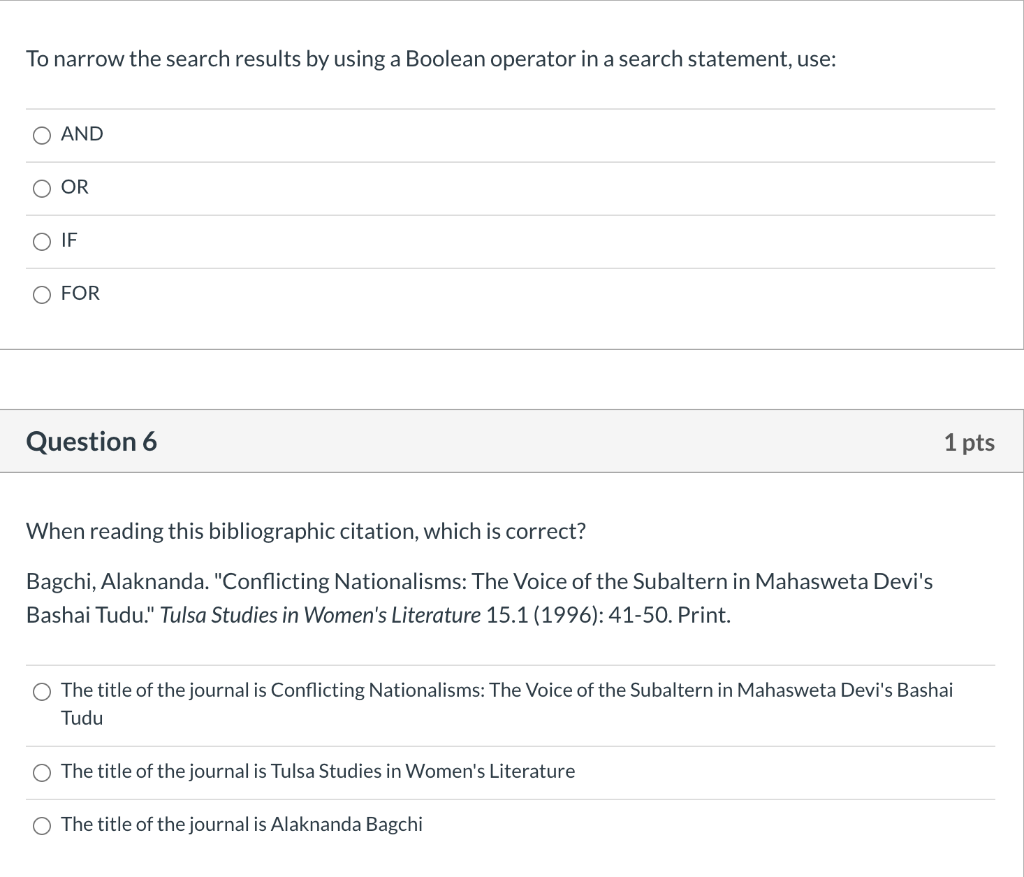This screenshot has height=877, width=1024.
Task: Select the FOR radio button
Action: pos(41,294)
